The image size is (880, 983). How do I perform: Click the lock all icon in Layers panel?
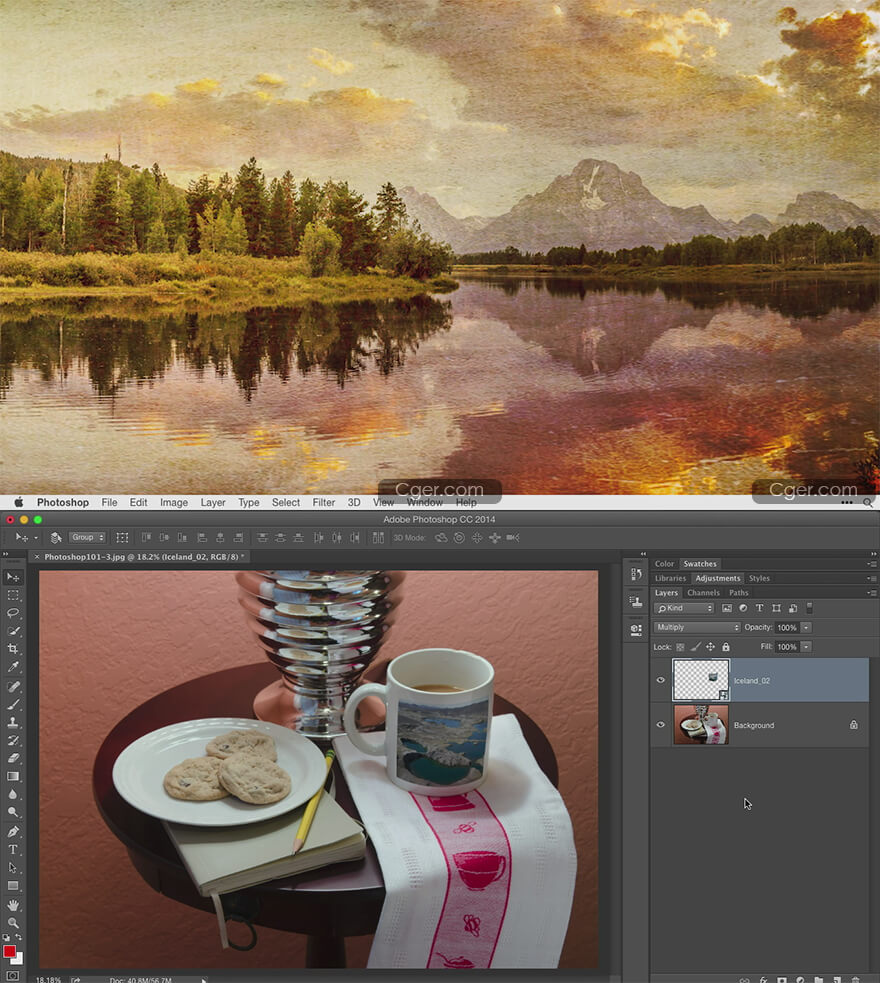tap(725, 647)
